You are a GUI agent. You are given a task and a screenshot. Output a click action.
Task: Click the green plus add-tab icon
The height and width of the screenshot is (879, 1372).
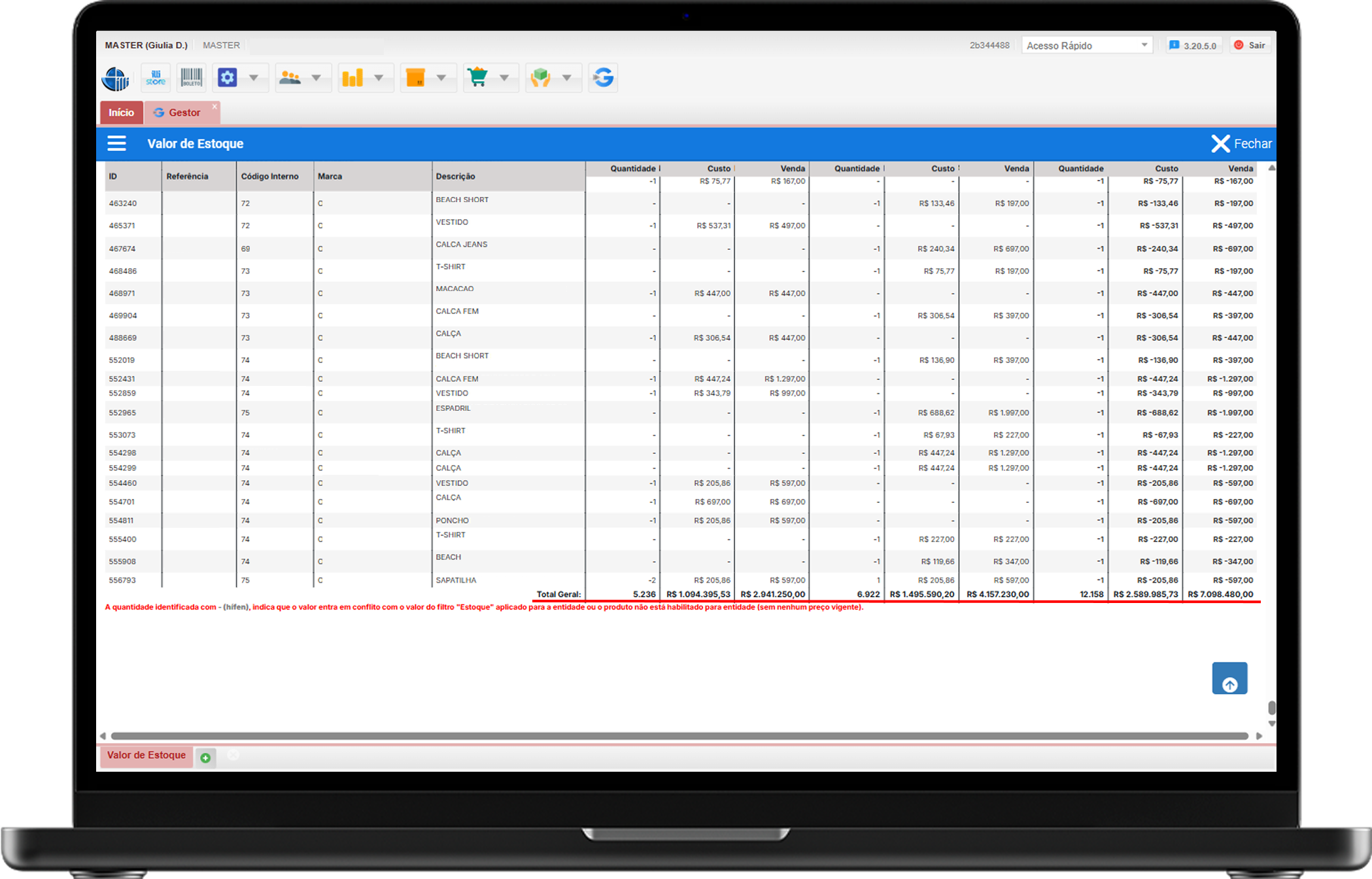[x=205, y=757]
